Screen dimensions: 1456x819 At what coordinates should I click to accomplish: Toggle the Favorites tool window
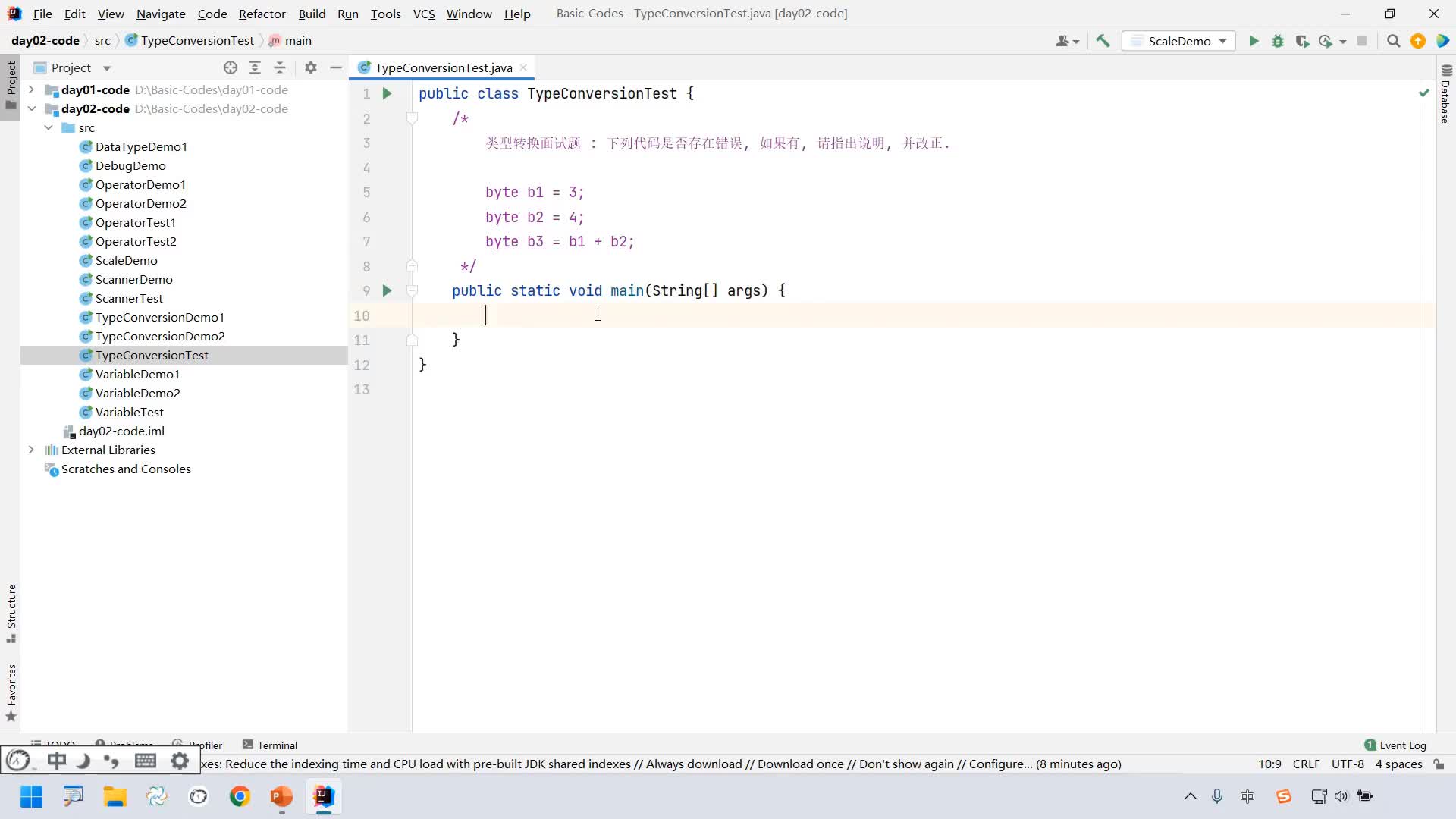click(x=11, y=692)
